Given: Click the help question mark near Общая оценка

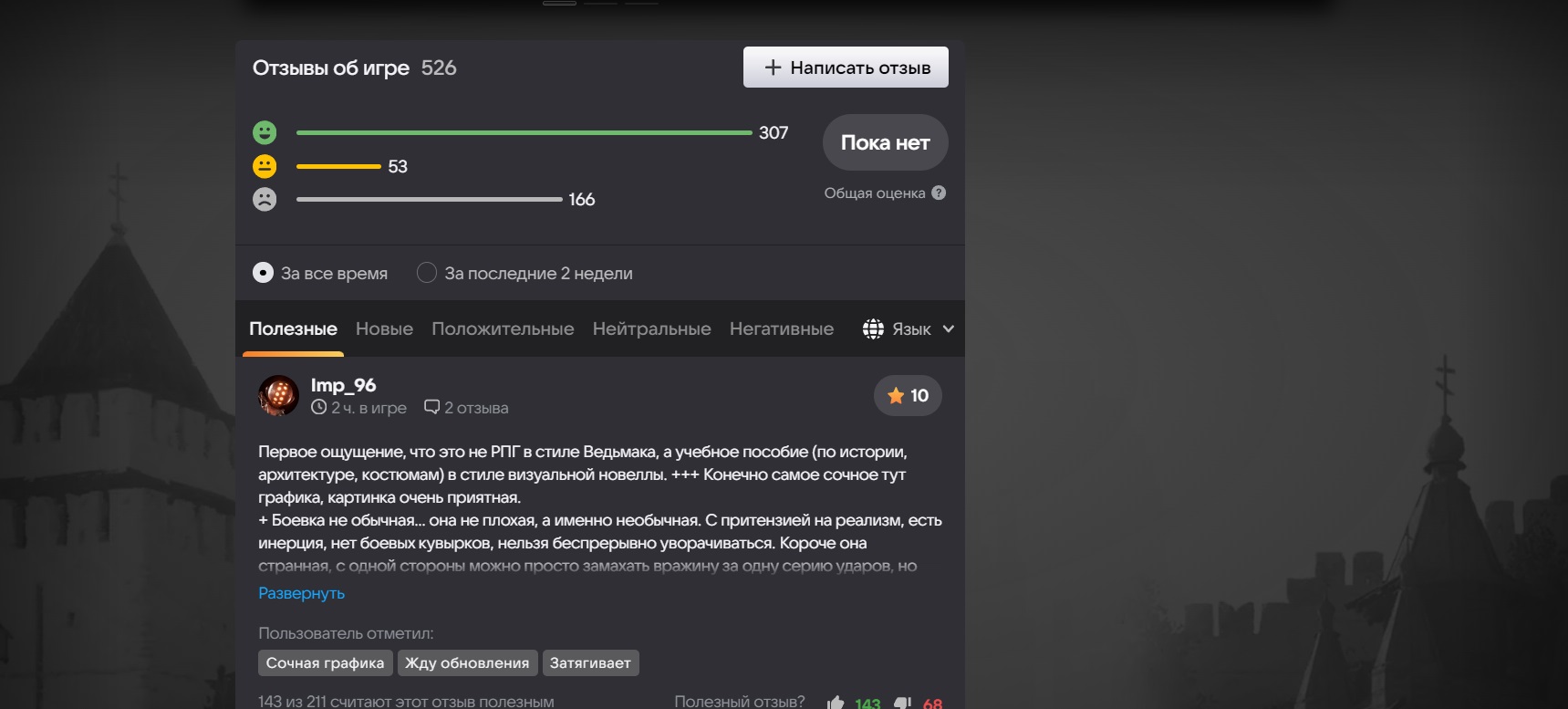Looking at the screenshot, I should pyautogui.click(x=939, y=193).
